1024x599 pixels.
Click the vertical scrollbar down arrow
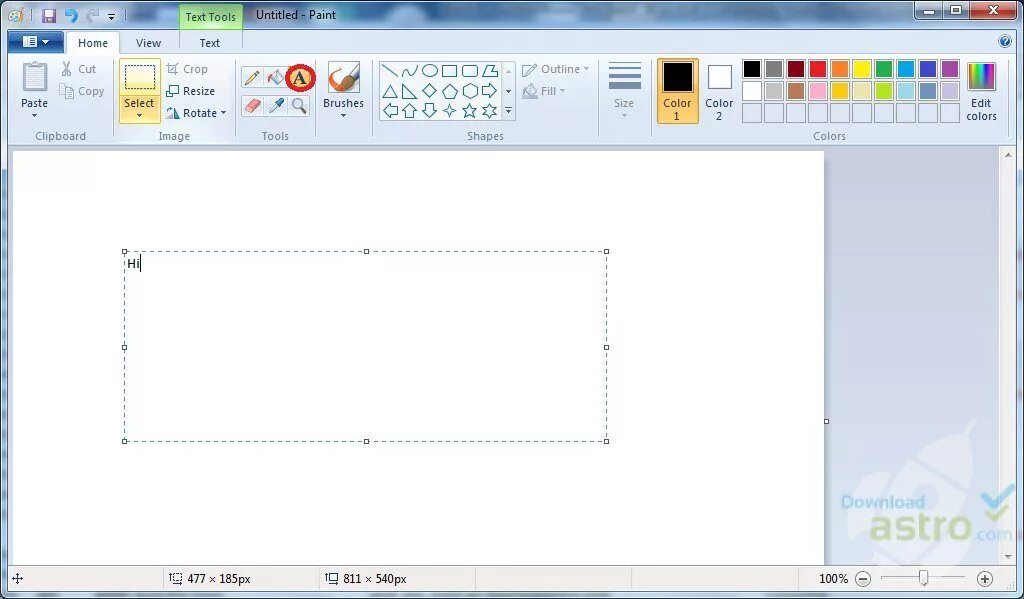(x=1008, y=557)
